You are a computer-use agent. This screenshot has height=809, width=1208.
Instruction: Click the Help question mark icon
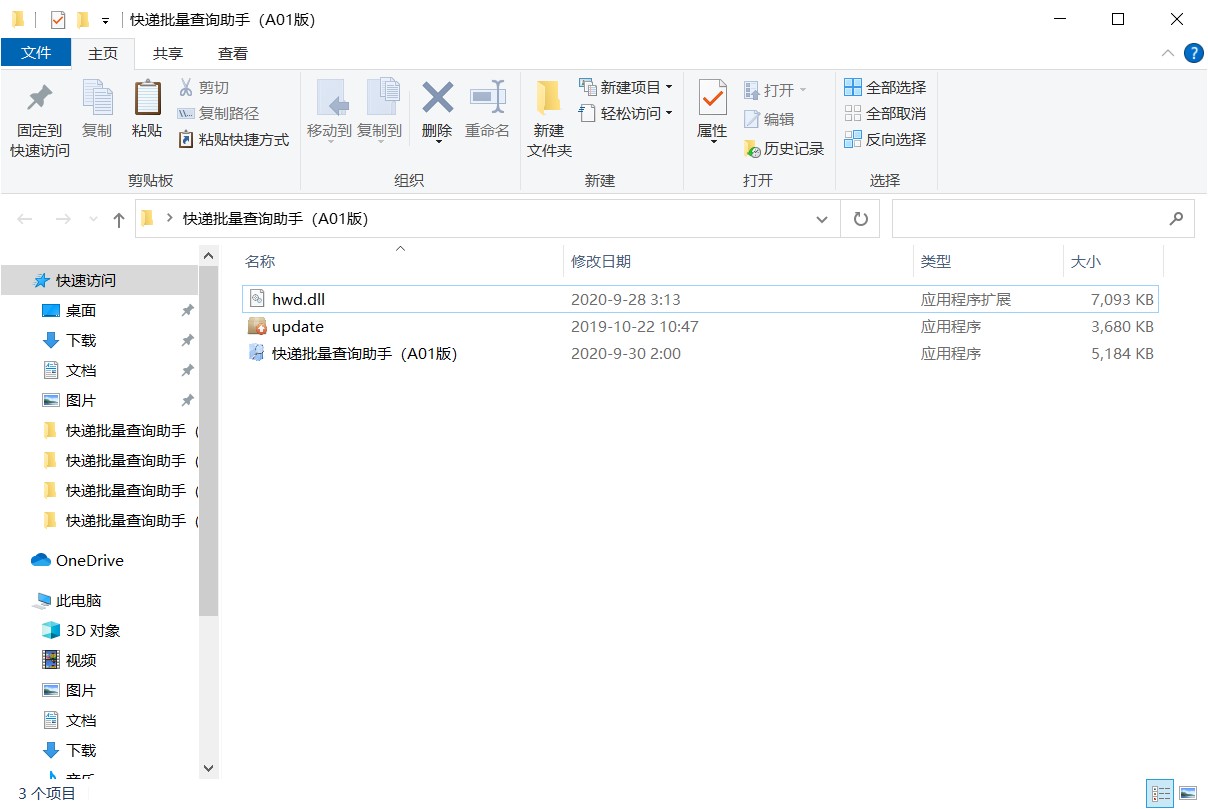point(1193,54)
